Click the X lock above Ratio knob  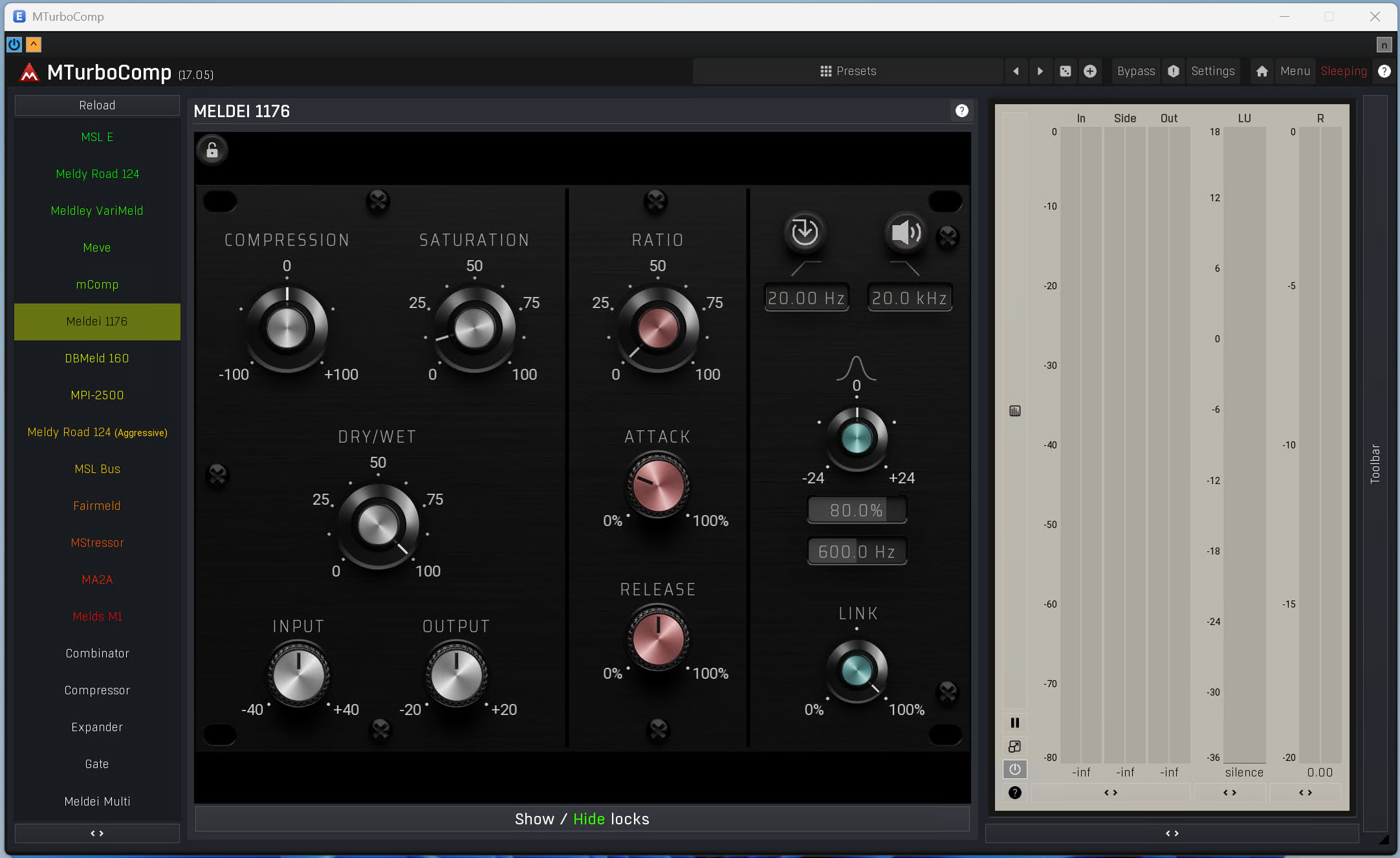pyautogui.click(x=656, y=201)
